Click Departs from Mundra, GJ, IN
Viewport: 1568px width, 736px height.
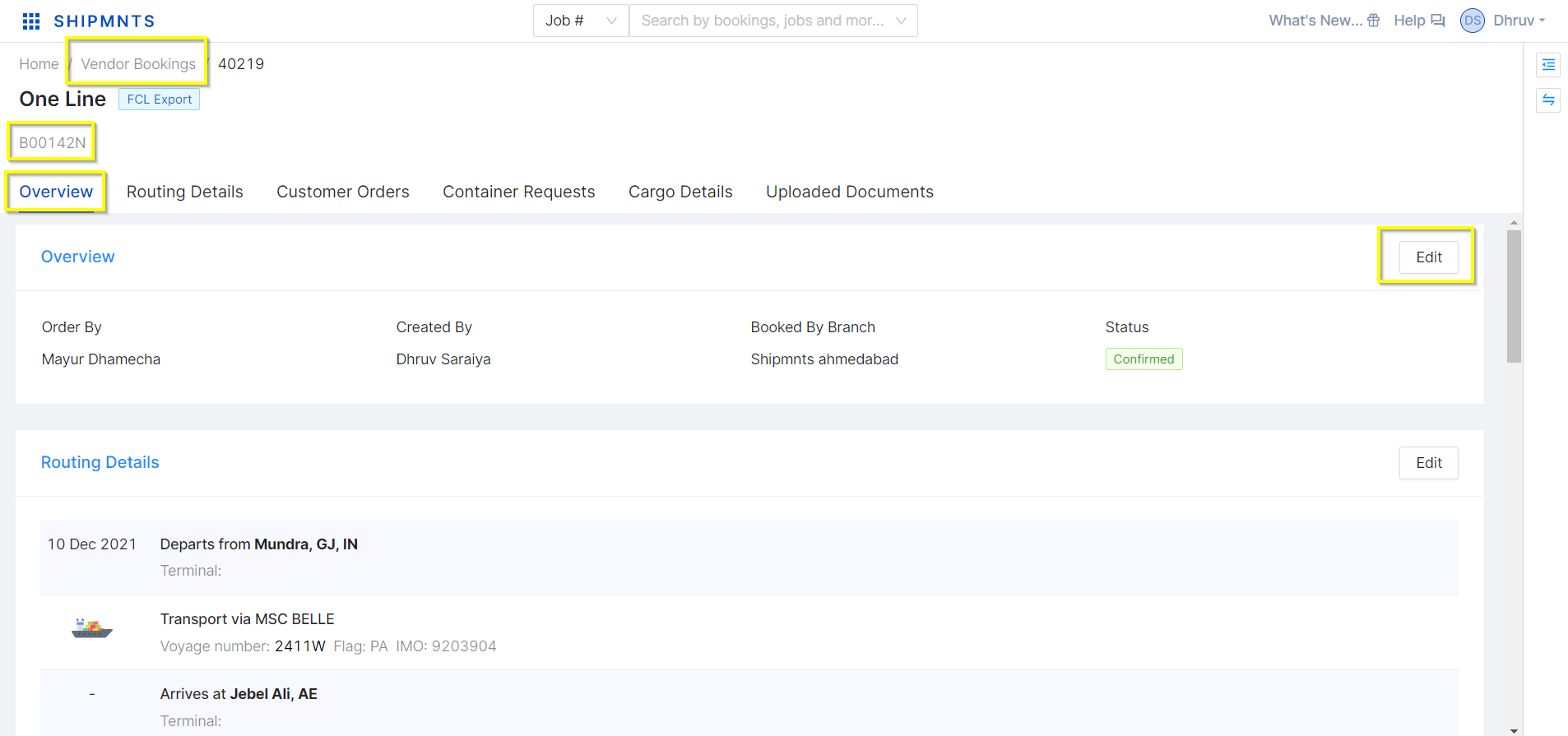point(259,544)
